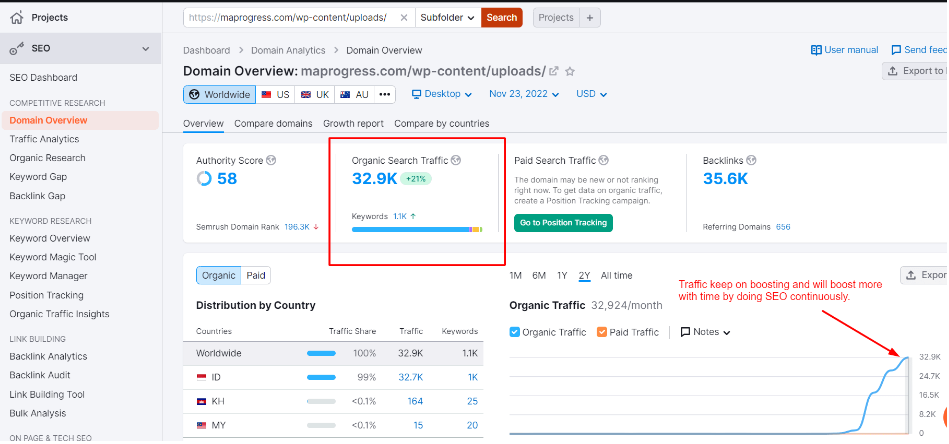
Task: Open the User manual link
Action: click(x=844, y=50)
